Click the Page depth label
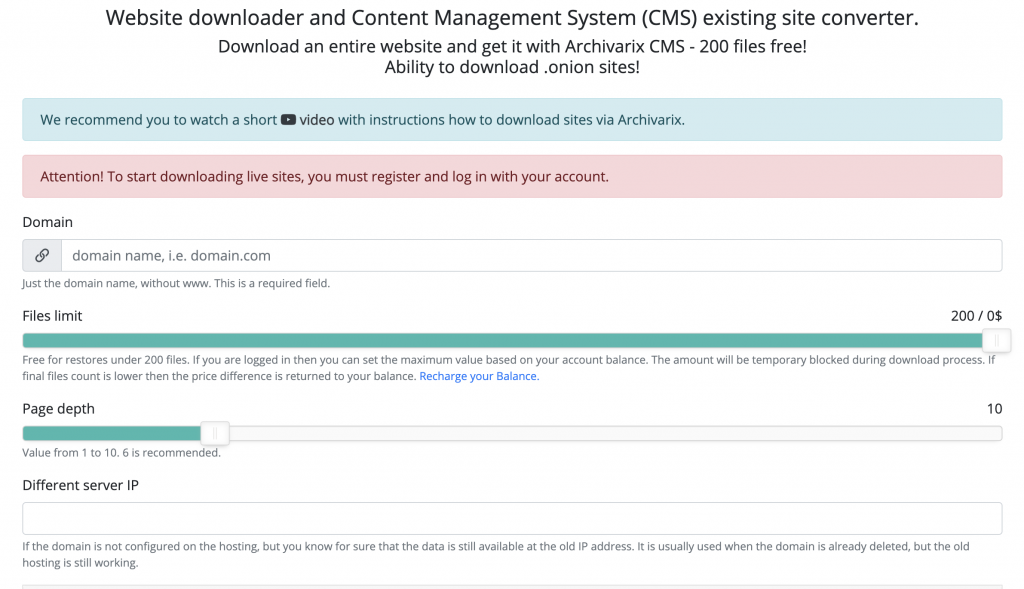Screen dimensions: 1024x589 [59, 409]
